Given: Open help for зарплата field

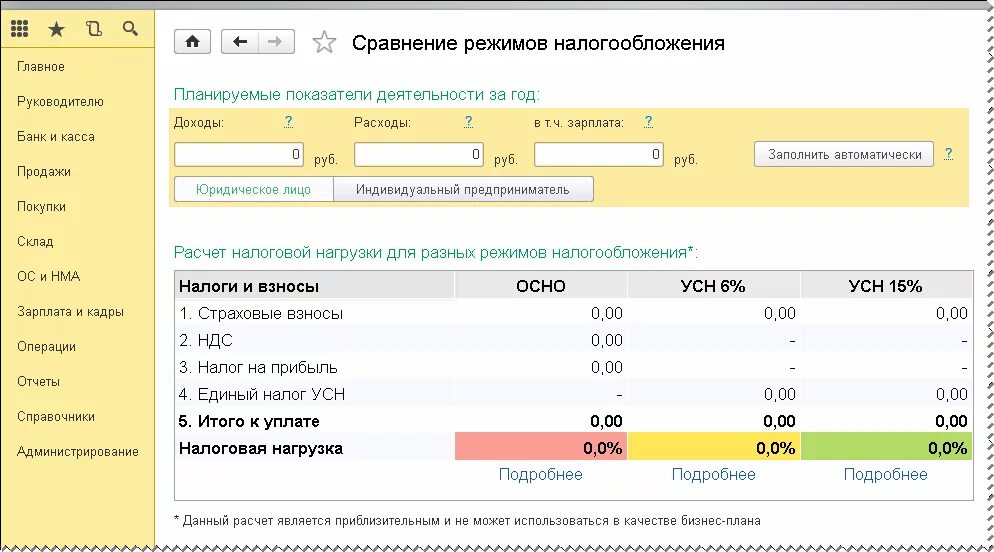Looking at the screenshot, I should (x=648, y=122).
